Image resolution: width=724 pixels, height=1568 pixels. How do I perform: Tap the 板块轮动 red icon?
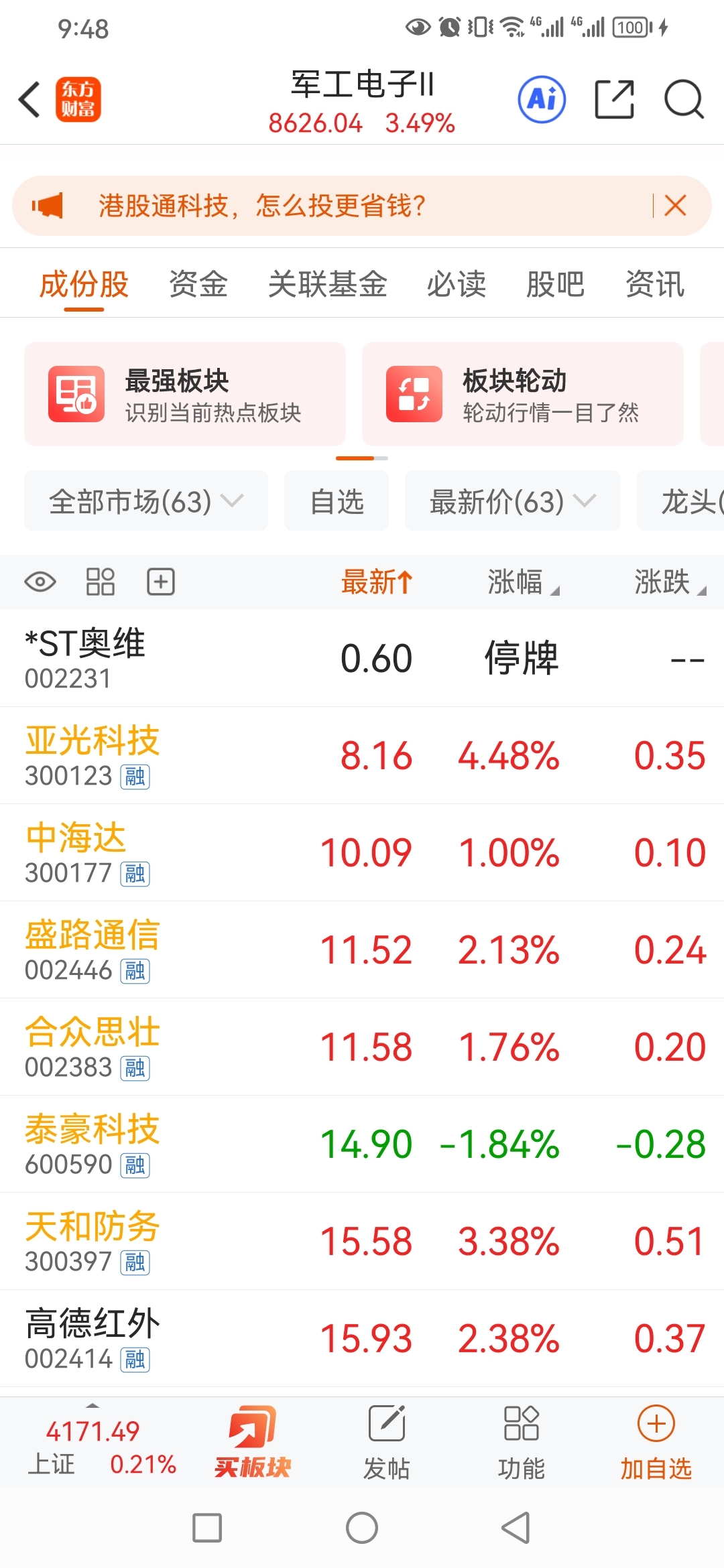pyautogui.click(x=414, y=394)
